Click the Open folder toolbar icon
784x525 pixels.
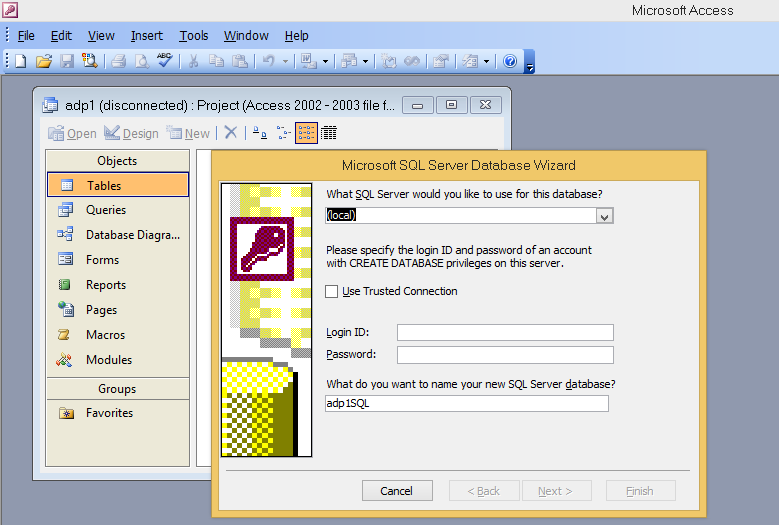(44, 61)
